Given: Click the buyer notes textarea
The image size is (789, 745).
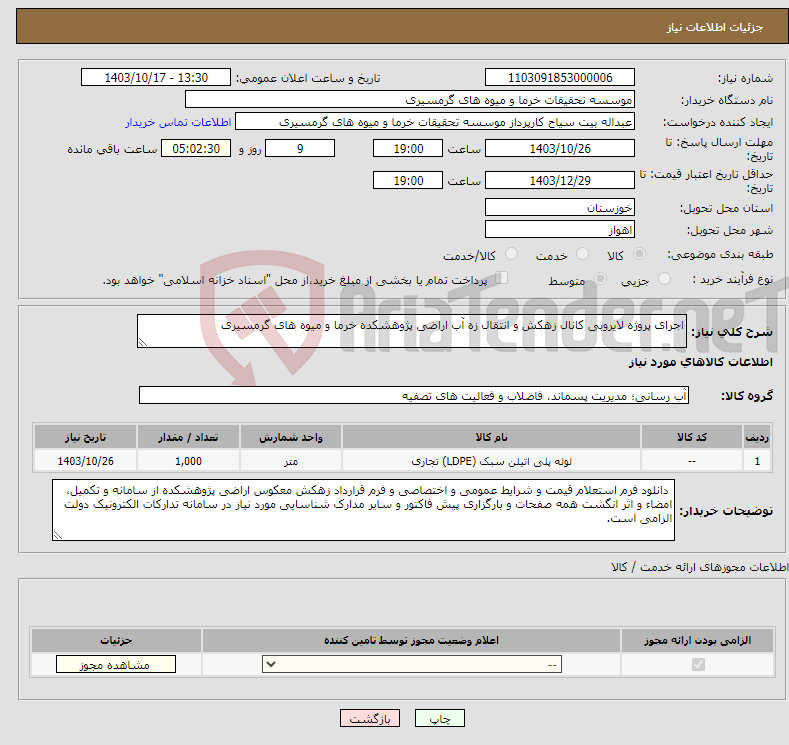Looking at the screenshot, I should click(x=363, y=510).
